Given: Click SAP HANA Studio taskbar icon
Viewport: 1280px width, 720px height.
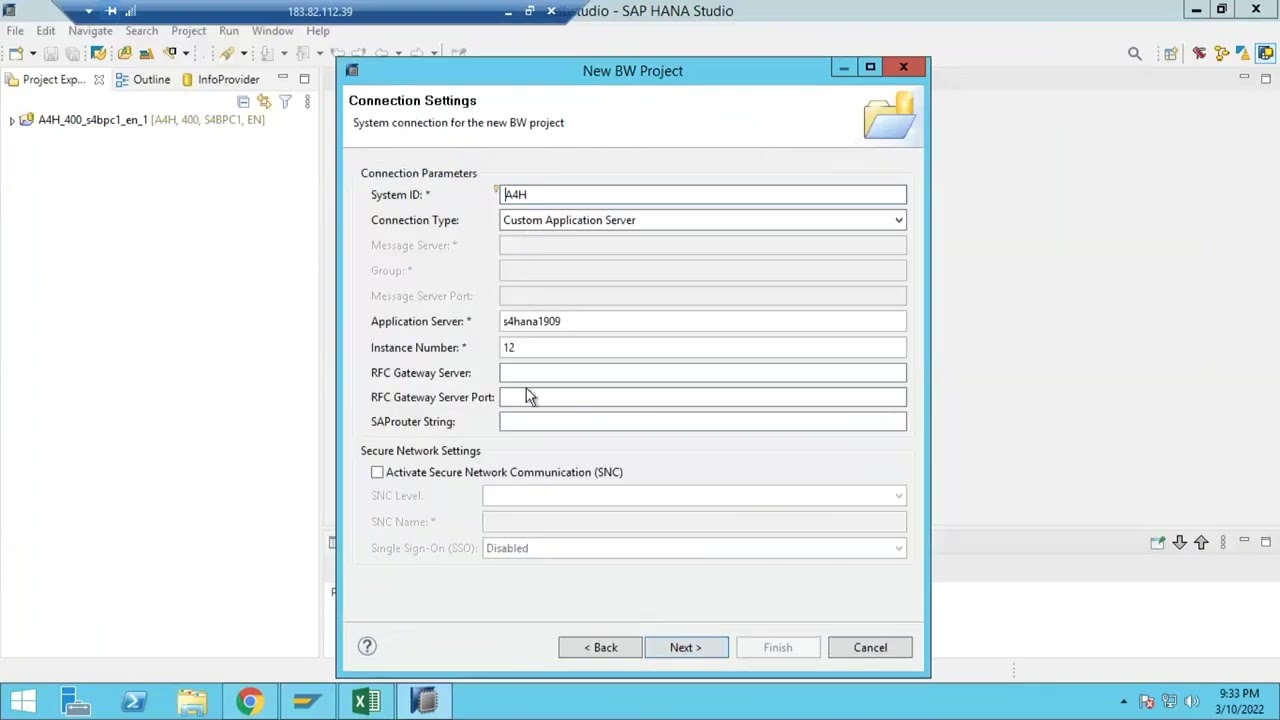Looking at the screenshot, I should 424,701.
